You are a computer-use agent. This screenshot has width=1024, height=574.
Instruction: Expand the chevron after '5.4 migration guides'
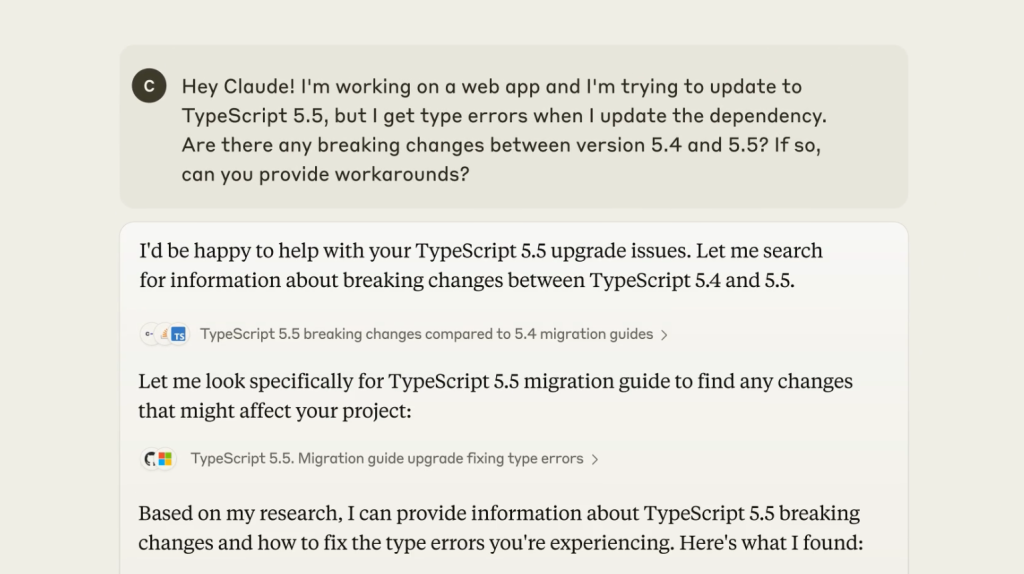(664, 335)
